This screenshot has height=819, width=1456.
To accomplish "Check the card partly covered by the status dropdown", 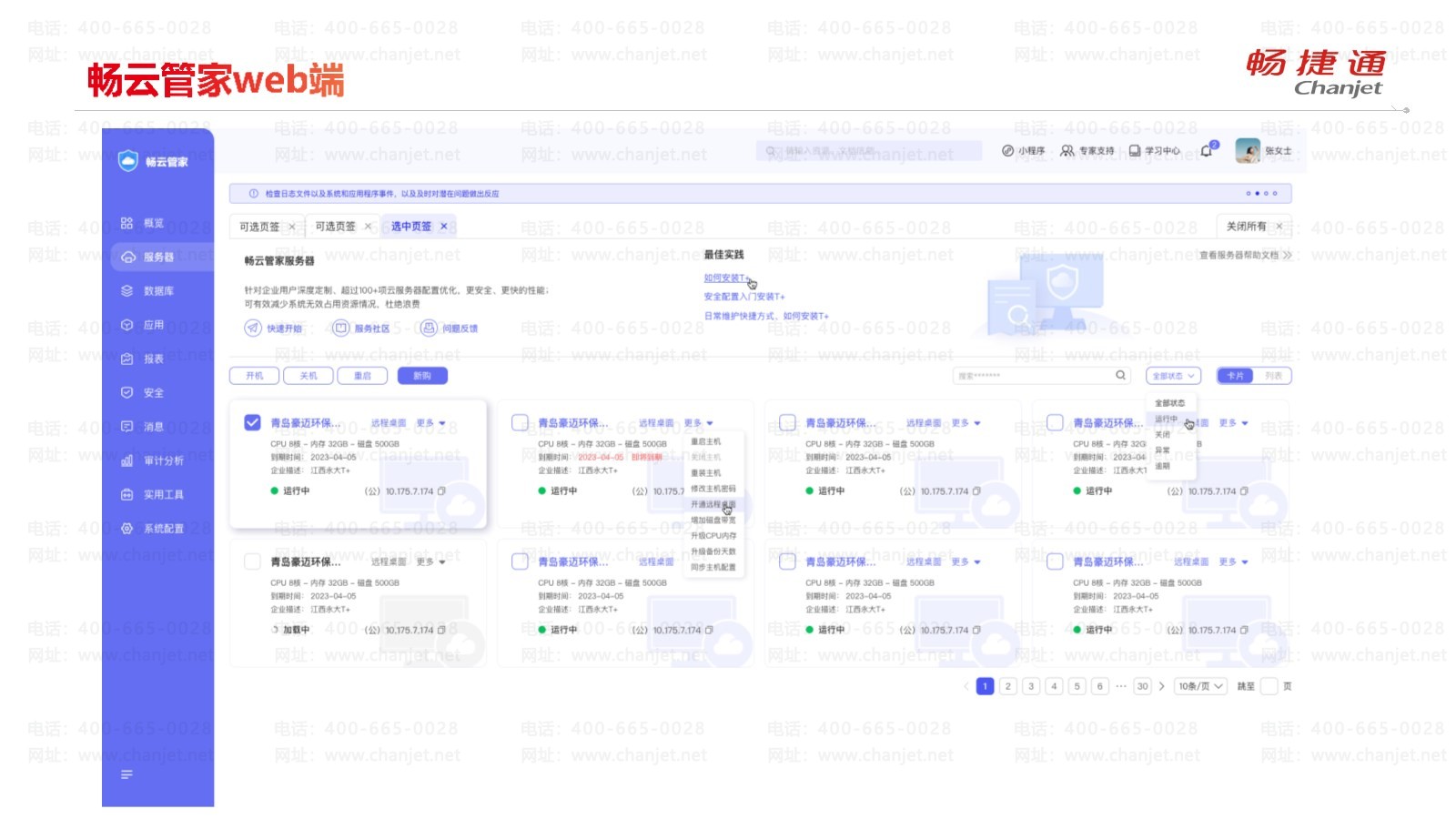I will tap(1055, 422).
